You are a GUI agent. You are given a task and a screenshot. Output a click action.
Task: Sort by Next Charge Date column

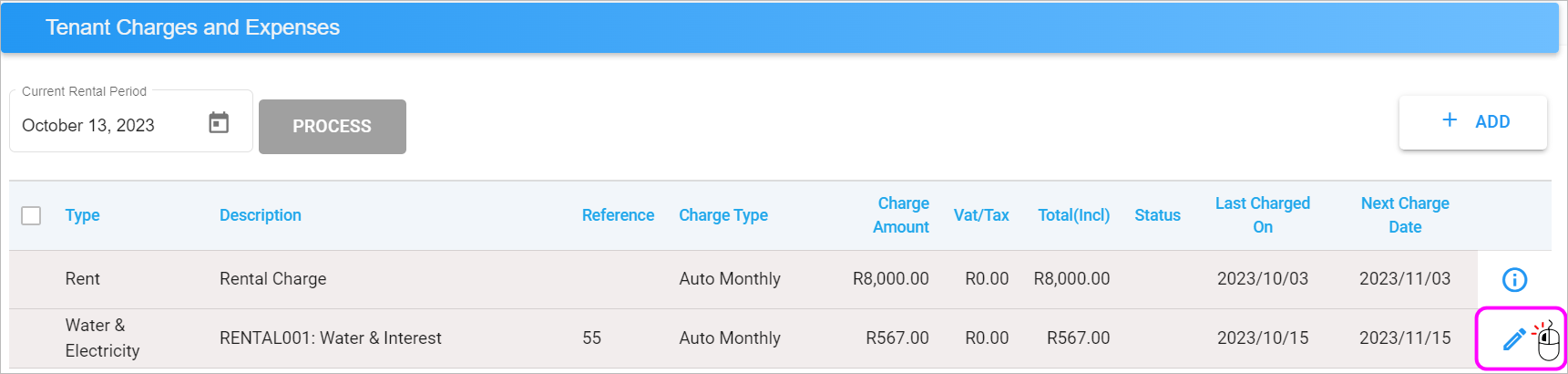pyautogui.click(x=1405, y=215)
